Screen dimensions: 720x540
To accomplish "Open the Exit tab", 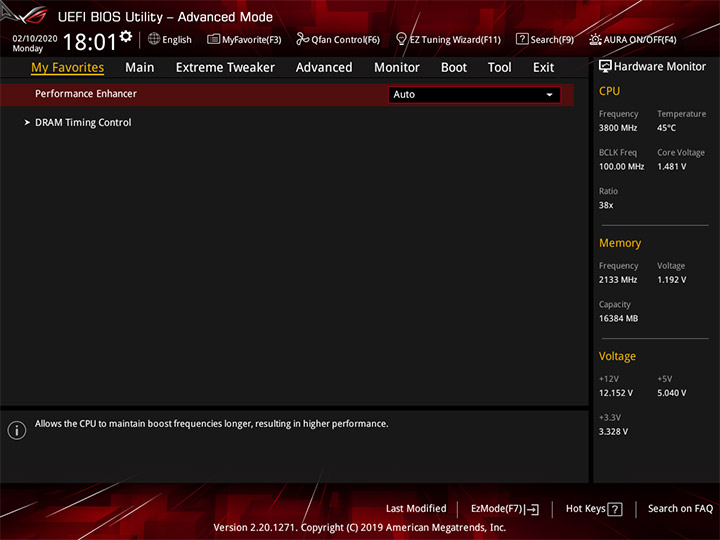I will 543,68.
